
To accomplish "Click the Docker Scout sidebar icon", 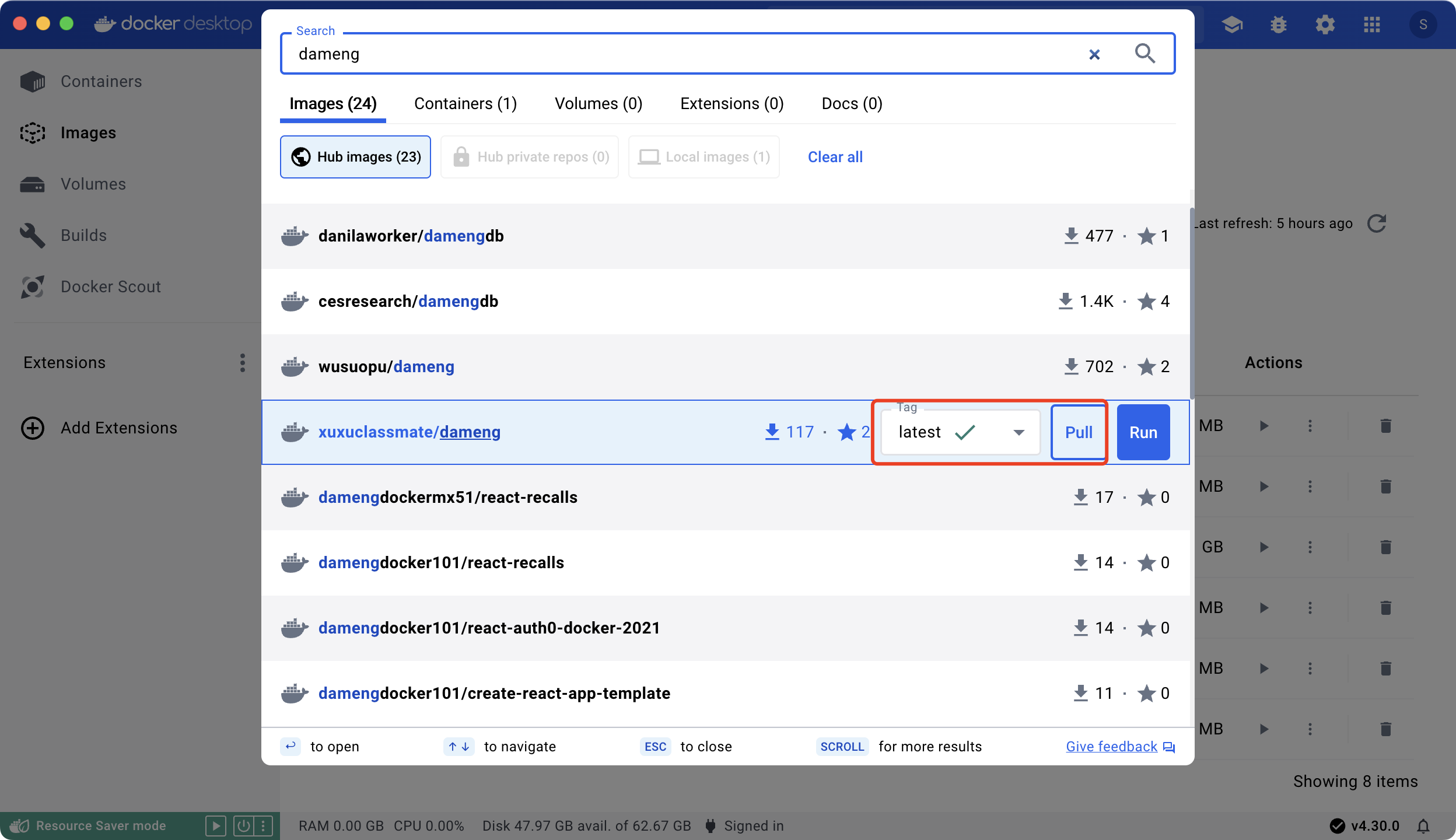I will click(33, 286).
